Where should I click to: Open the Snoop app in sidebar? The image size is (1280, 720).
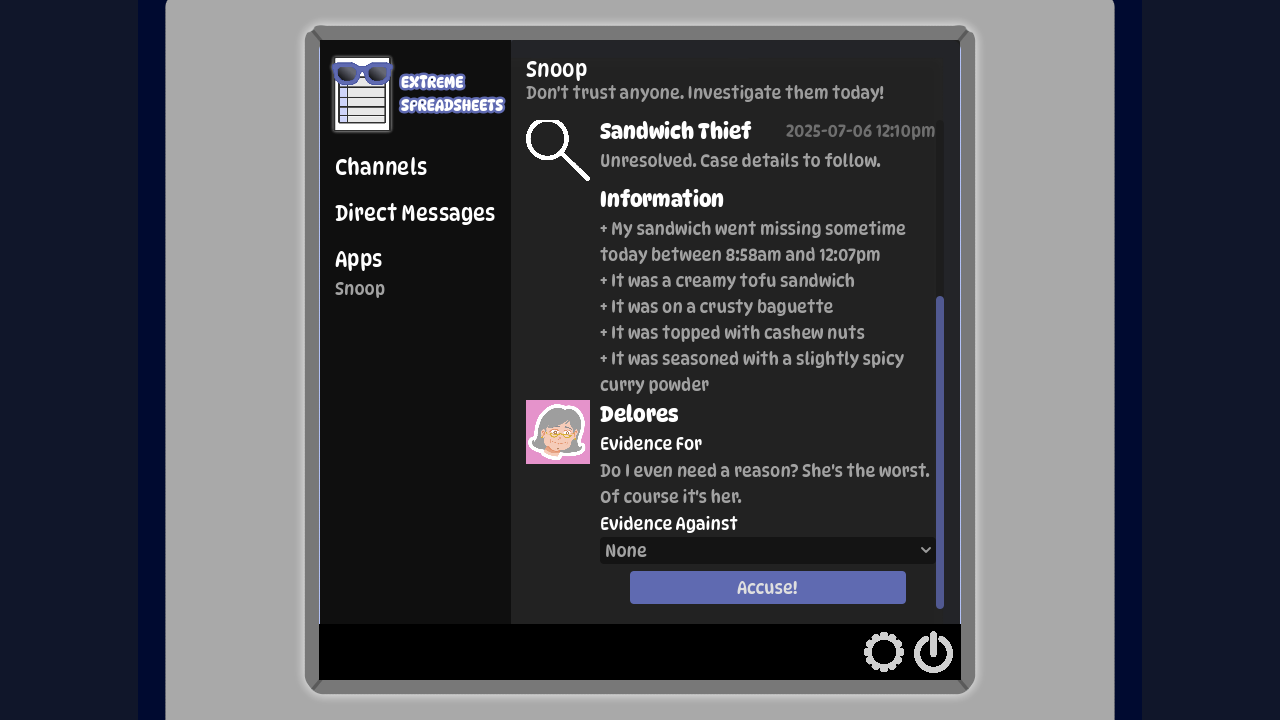pos(360,289)
